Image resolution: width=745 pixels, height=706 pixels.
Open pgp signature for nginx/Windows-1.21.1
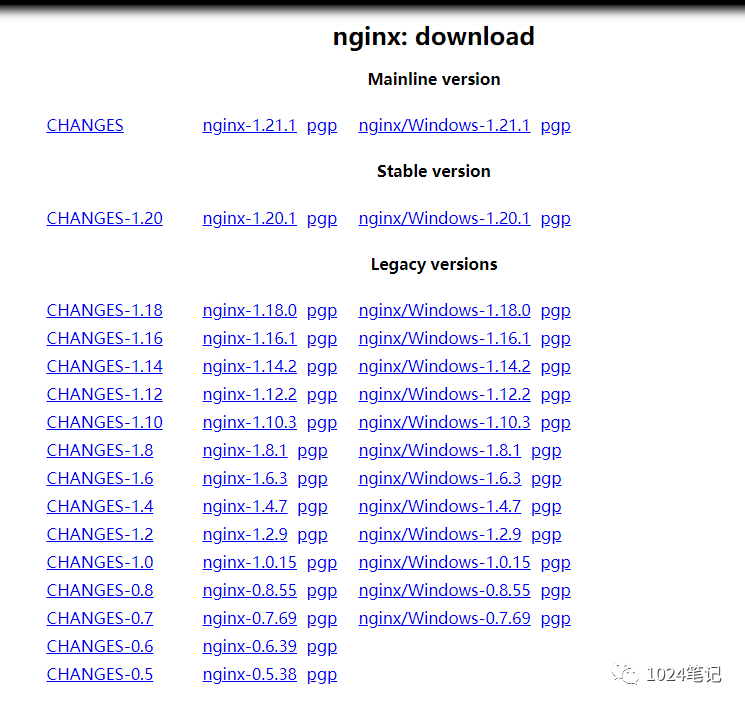(x=555, y=126)
